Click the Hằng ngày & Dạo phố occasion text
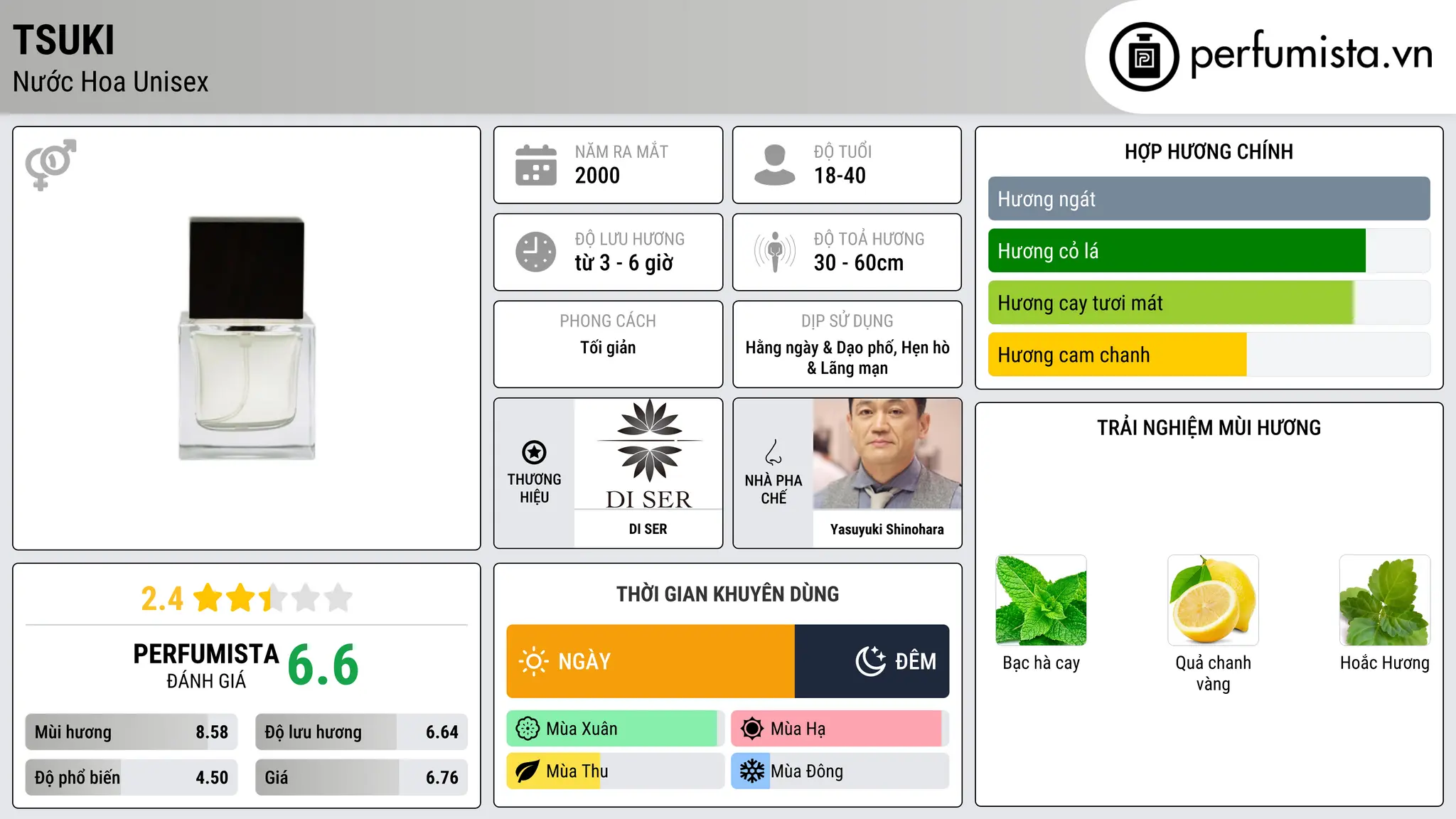Viewport: 1456px width, 819px height. [847, 358]
